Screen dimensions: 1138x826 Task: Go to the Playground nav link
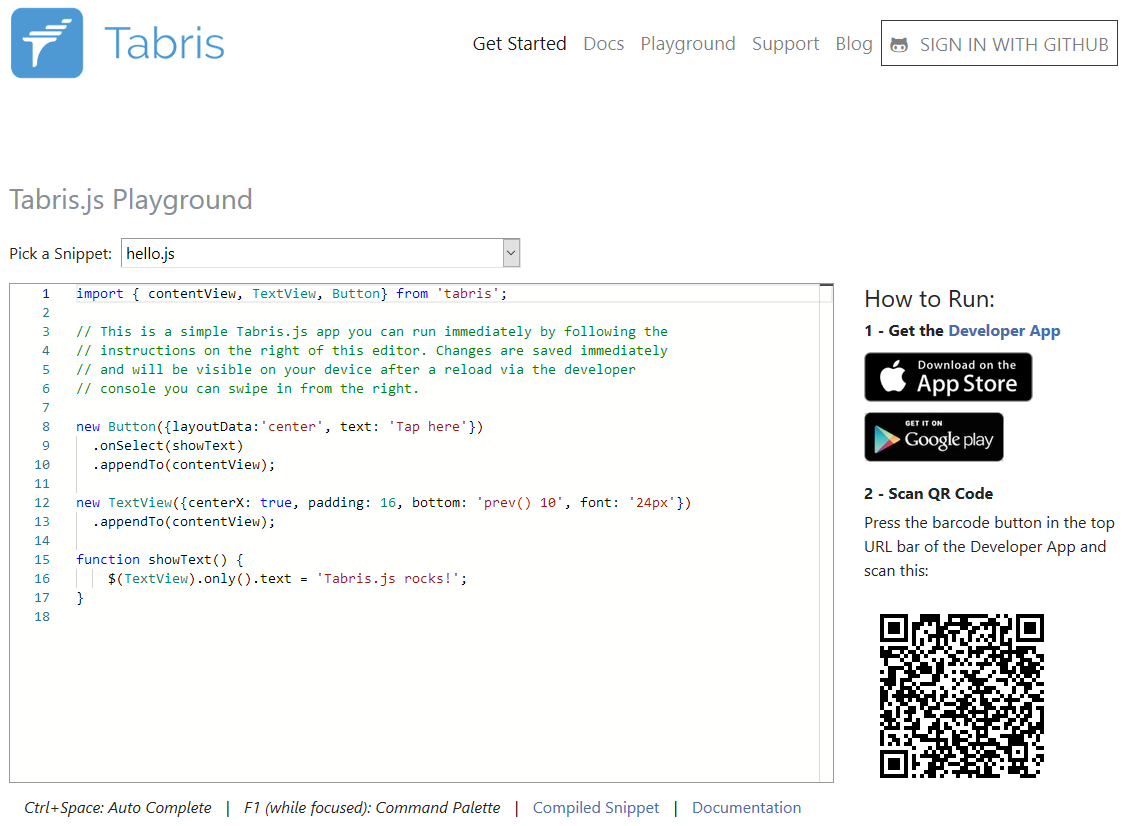688,44
